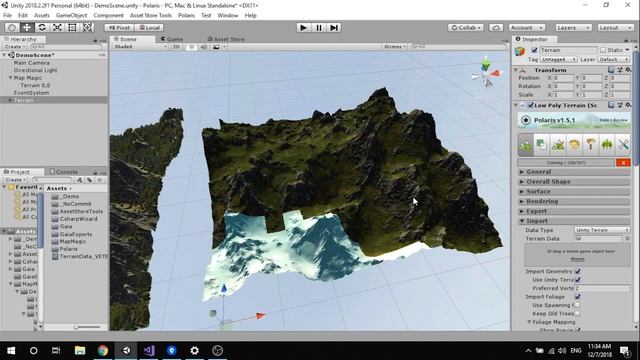Select Polaris yellow palette tool icon
Image resolution: width=640 pixels, height=360 pixels.
(574, 144)
